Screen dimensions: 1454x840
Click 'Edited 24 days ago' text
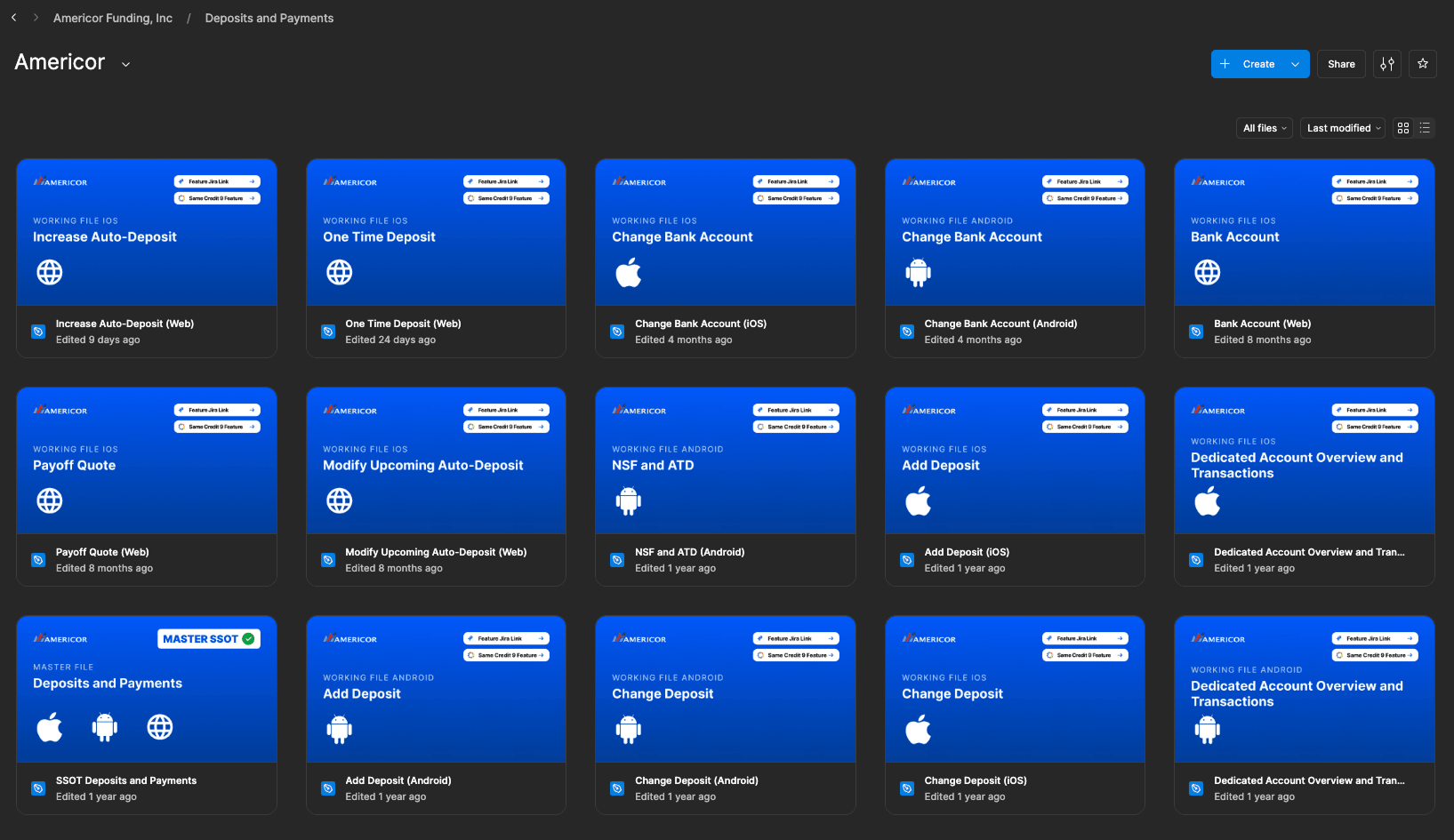390,340
